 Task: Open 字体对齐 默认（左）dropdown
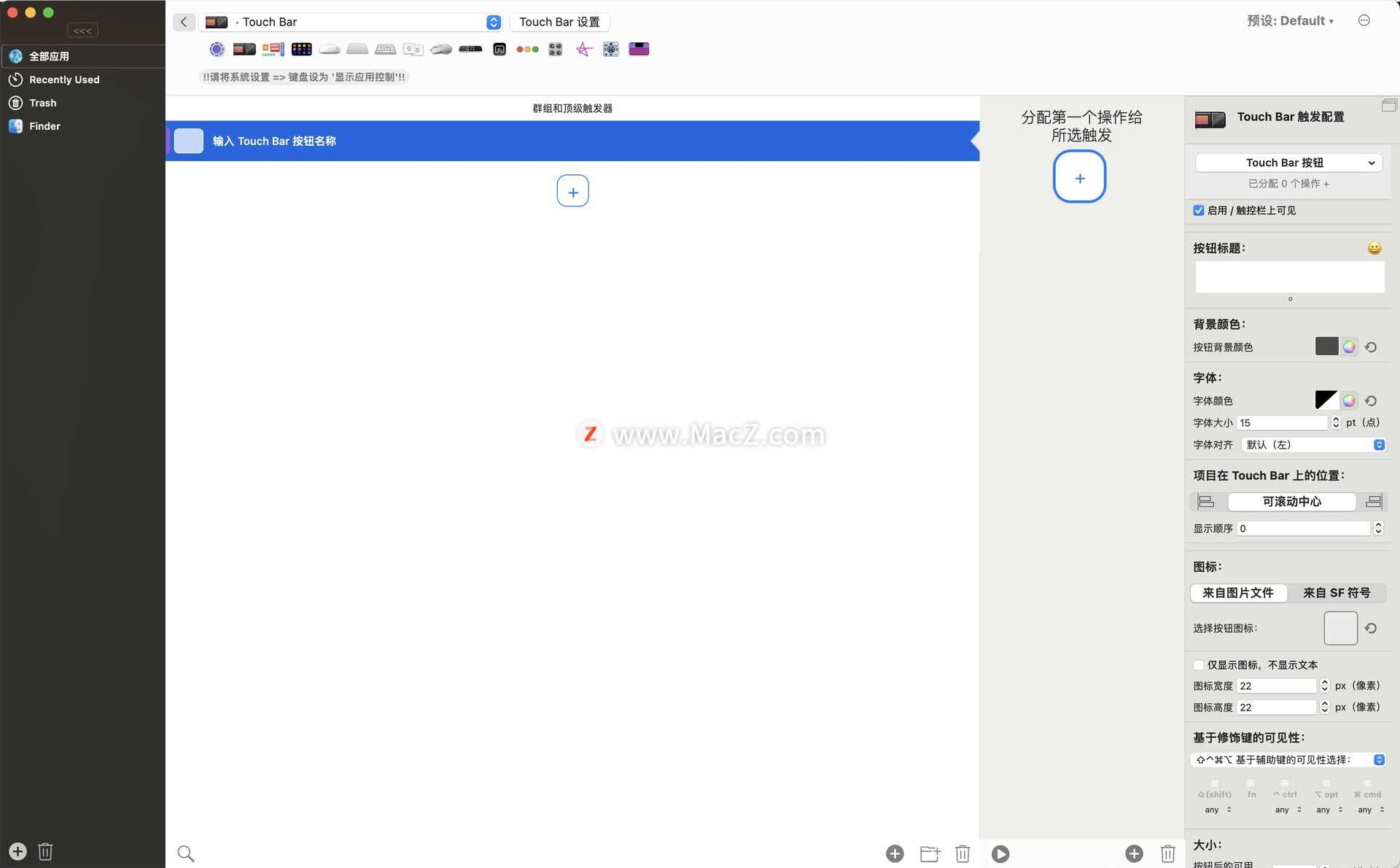click(1312, 444)
